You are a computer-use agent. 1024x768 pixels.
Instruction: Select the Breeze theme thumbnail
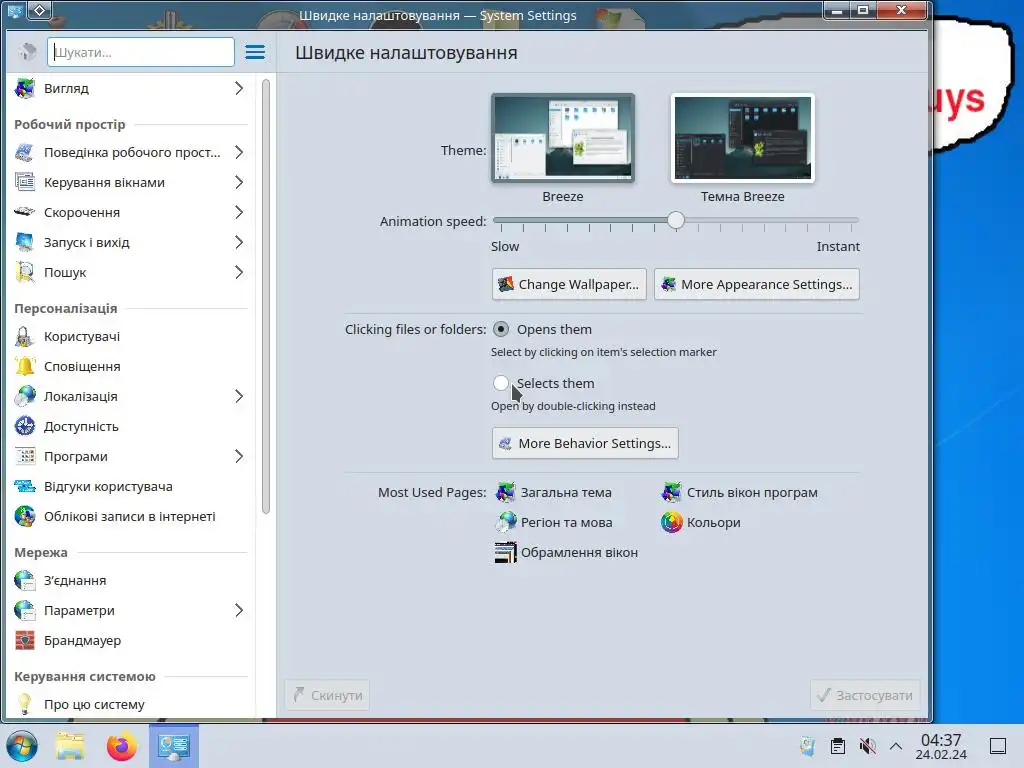point(563,138)
